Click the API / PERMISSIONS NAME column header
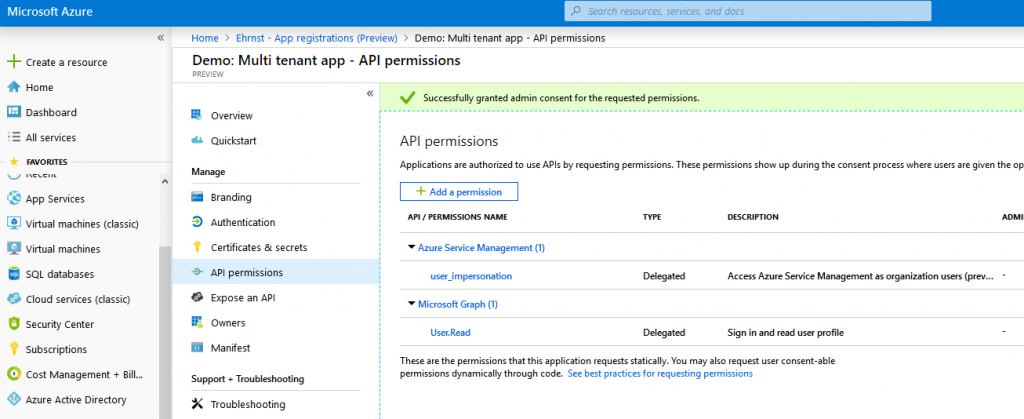 pos(457,217)
